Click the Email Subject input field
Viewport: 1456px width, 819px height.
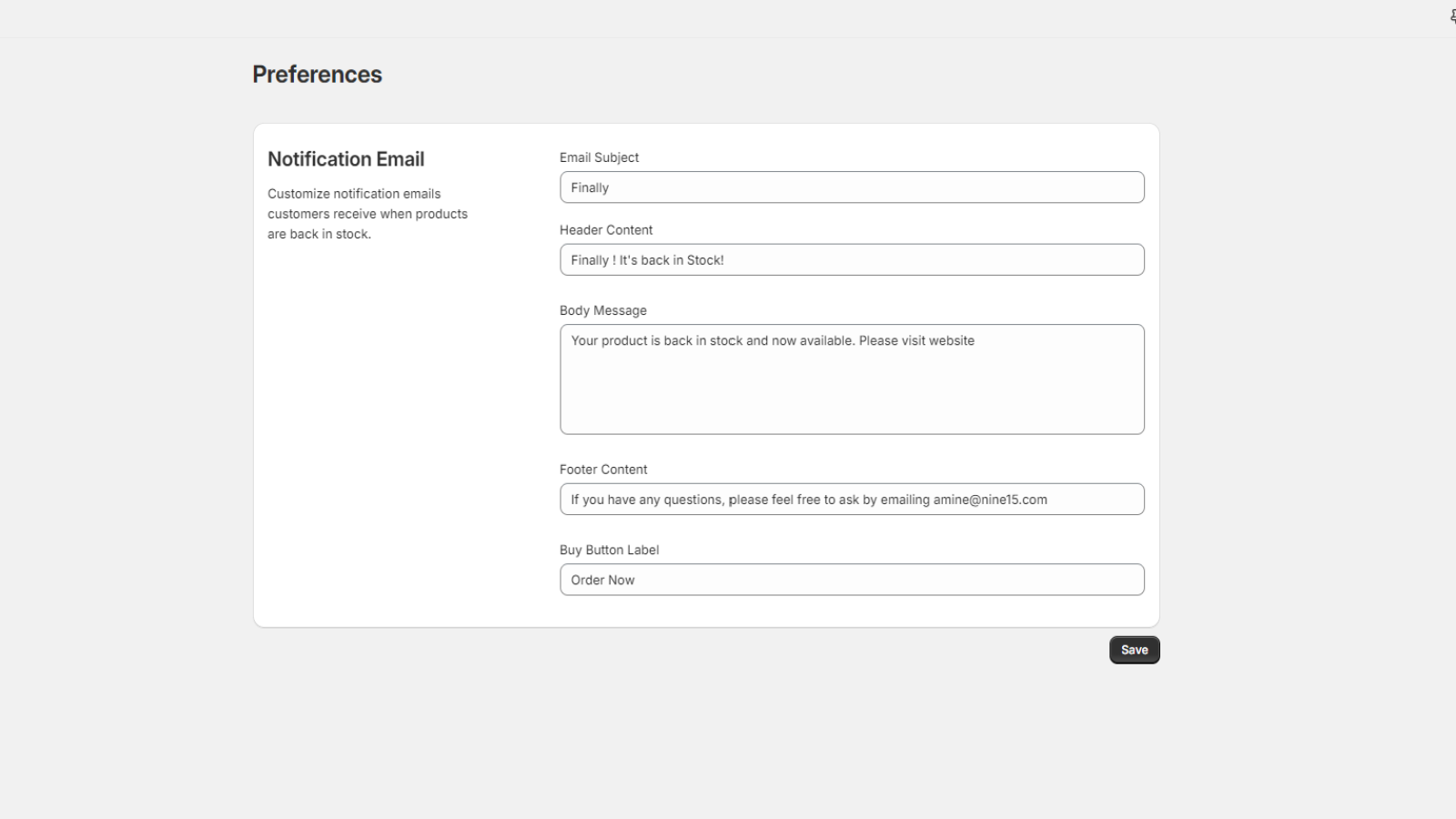tap(852, 187)
